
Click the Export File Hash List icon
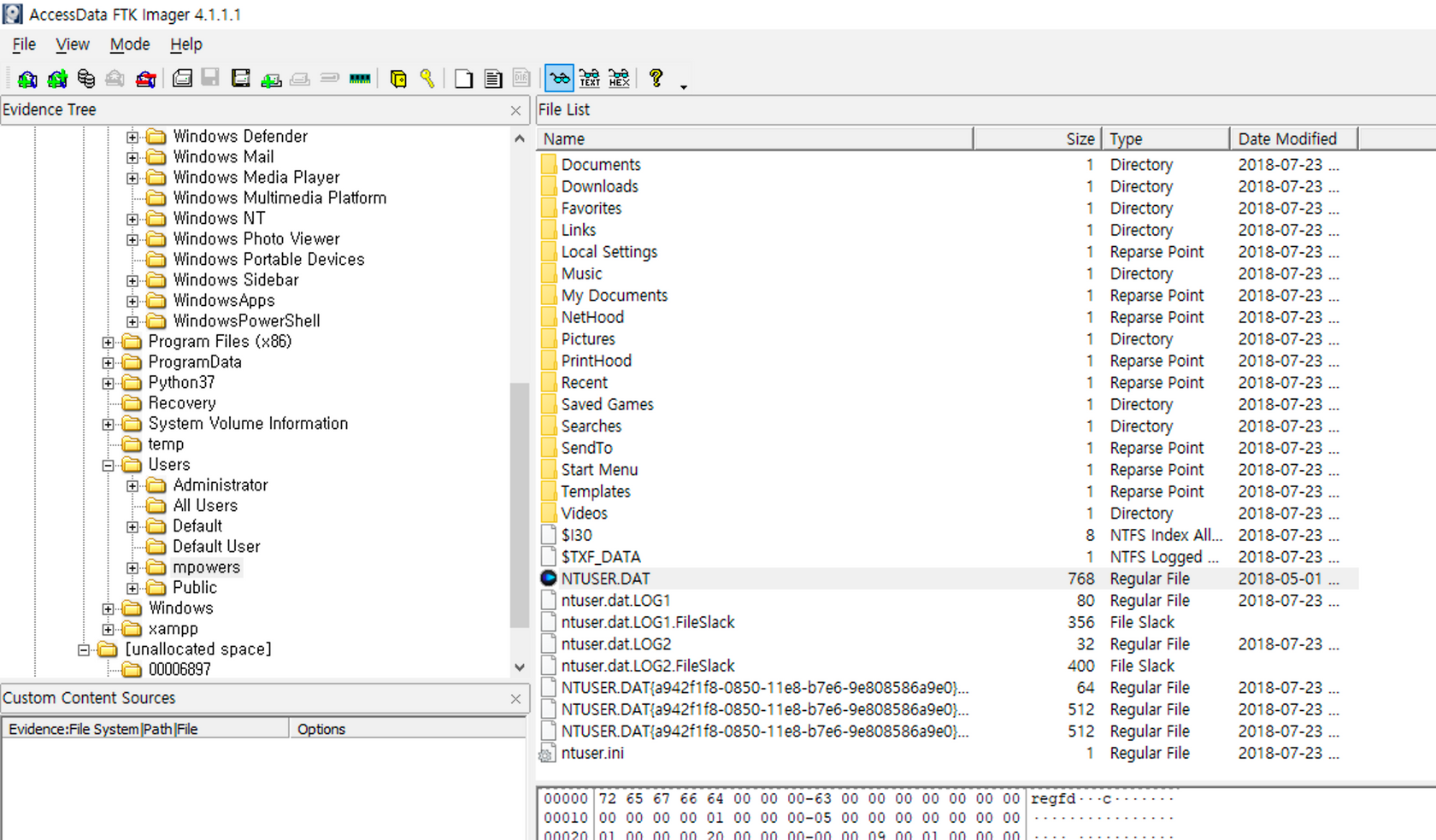(x=493, y=79)
